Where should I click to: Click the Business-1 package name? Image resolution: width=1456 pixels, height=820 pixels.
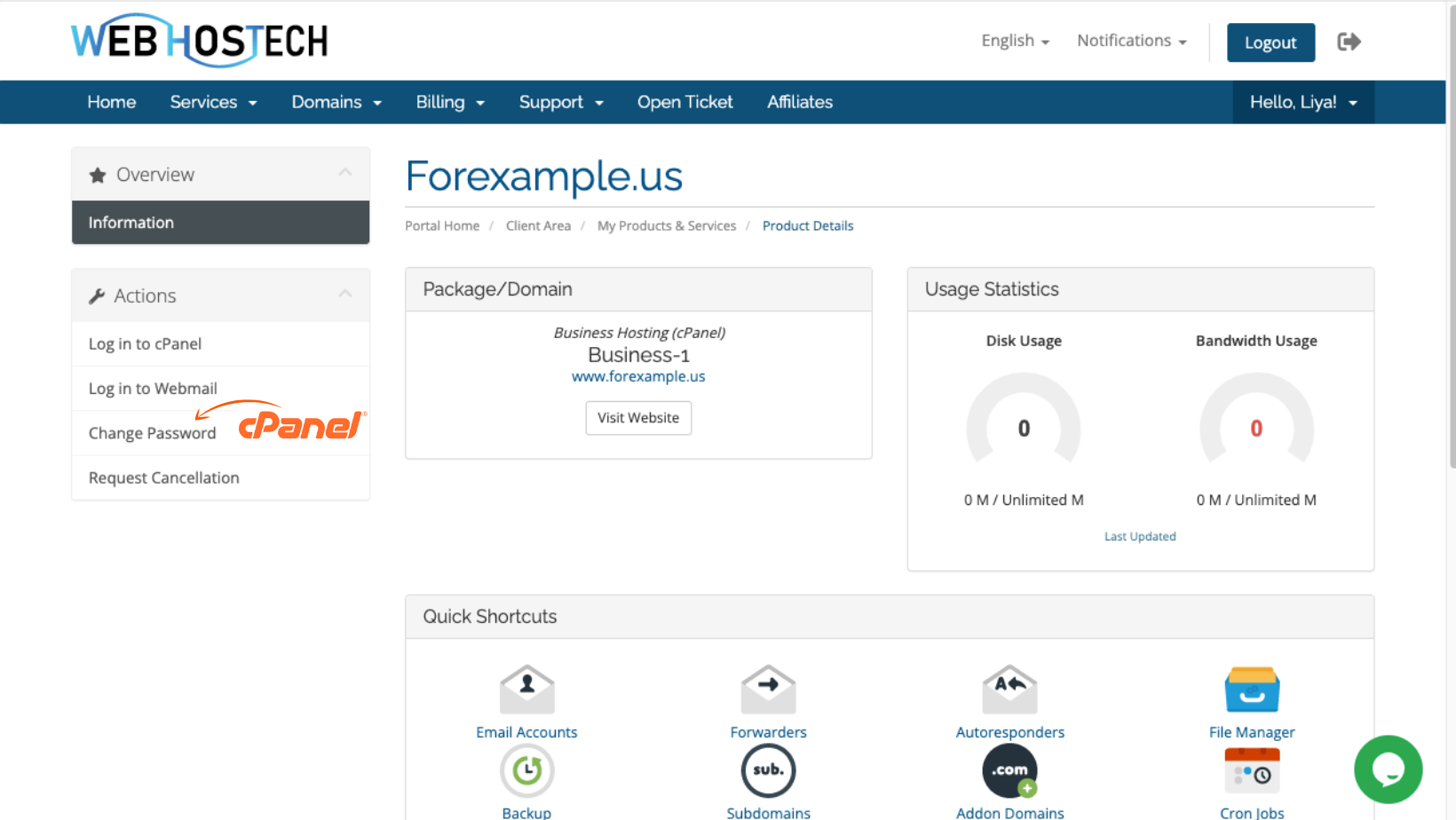click(638, 355)
